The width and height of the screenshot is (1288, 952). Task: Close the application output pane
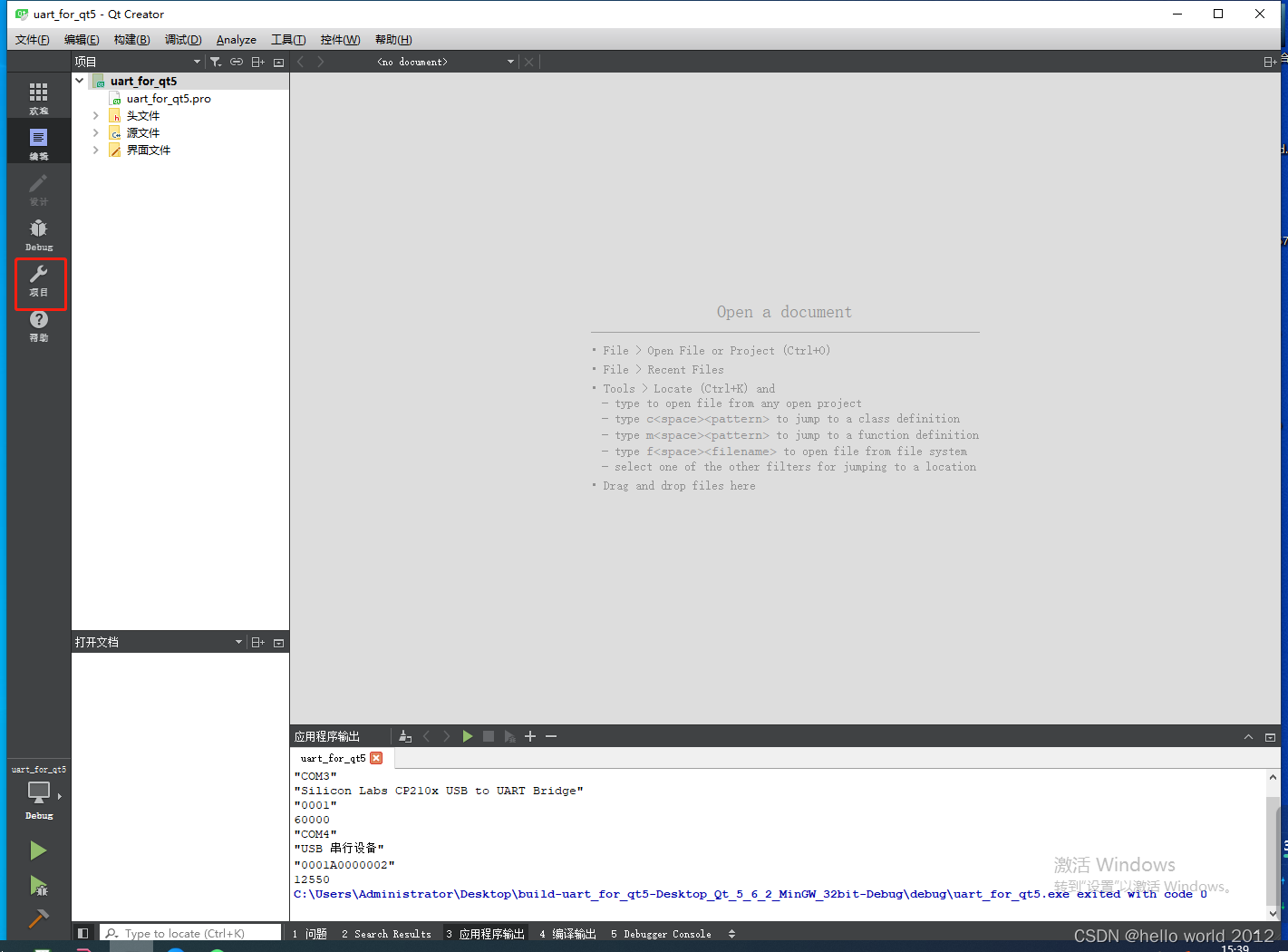click(1270, 737)
